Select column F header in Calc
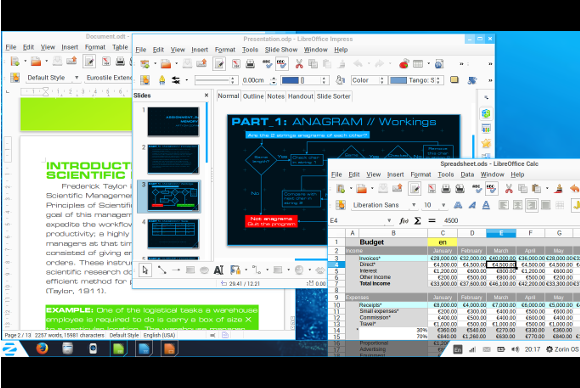 pos(530,233)
